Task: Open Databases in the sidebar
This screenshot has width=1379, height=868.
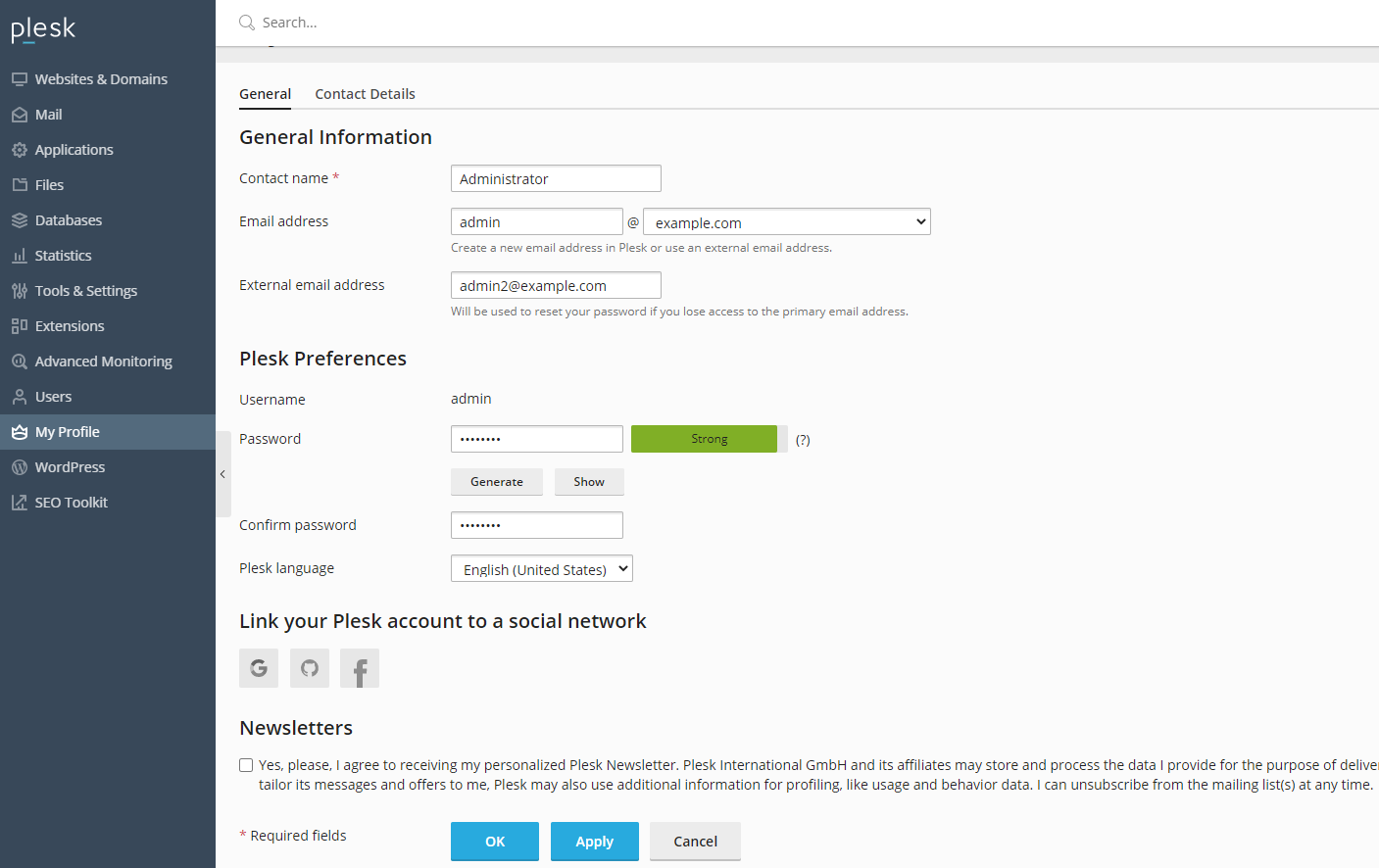Action: point(68,220)
